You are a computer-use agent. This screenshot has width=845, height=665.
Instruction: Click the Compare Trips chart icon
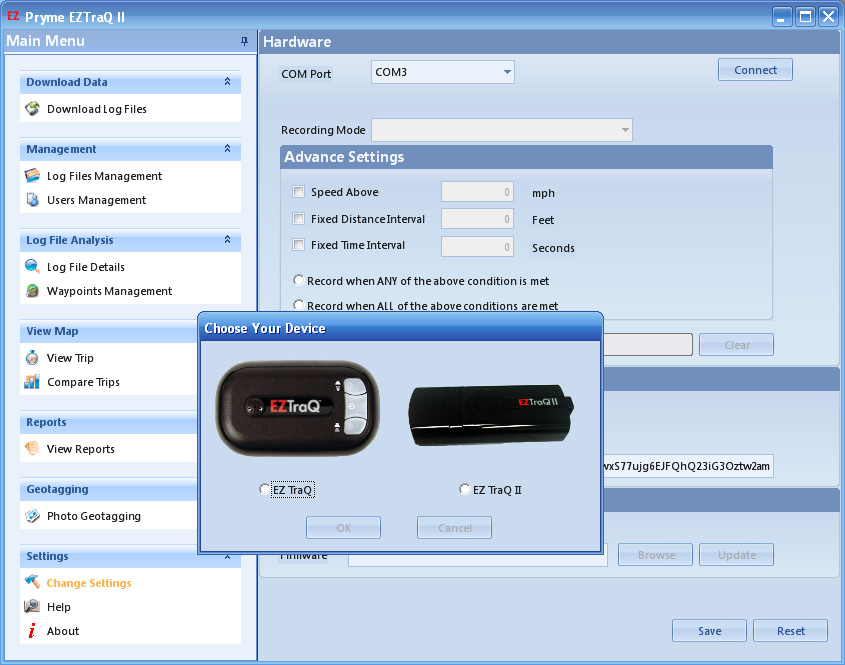32,382
